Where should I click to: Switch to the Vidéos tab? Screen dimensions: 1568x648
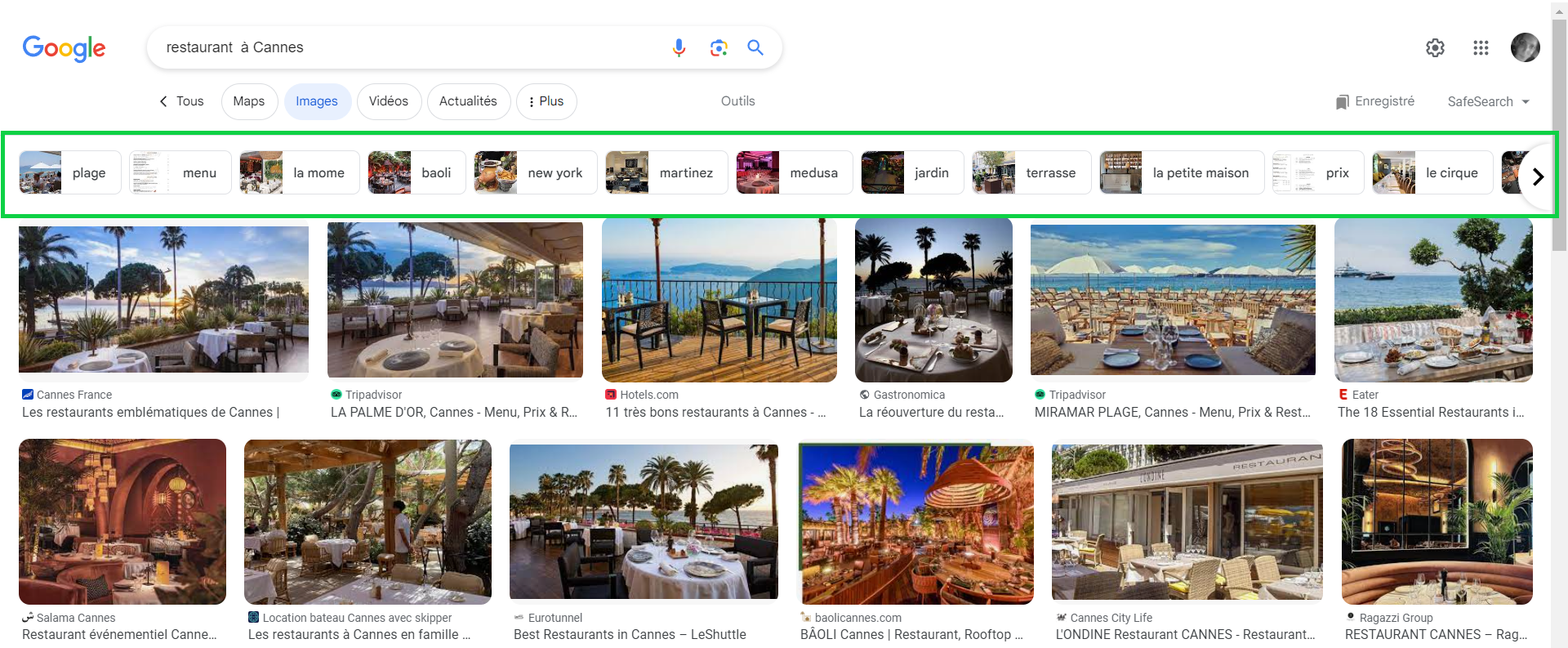(389, 101)
